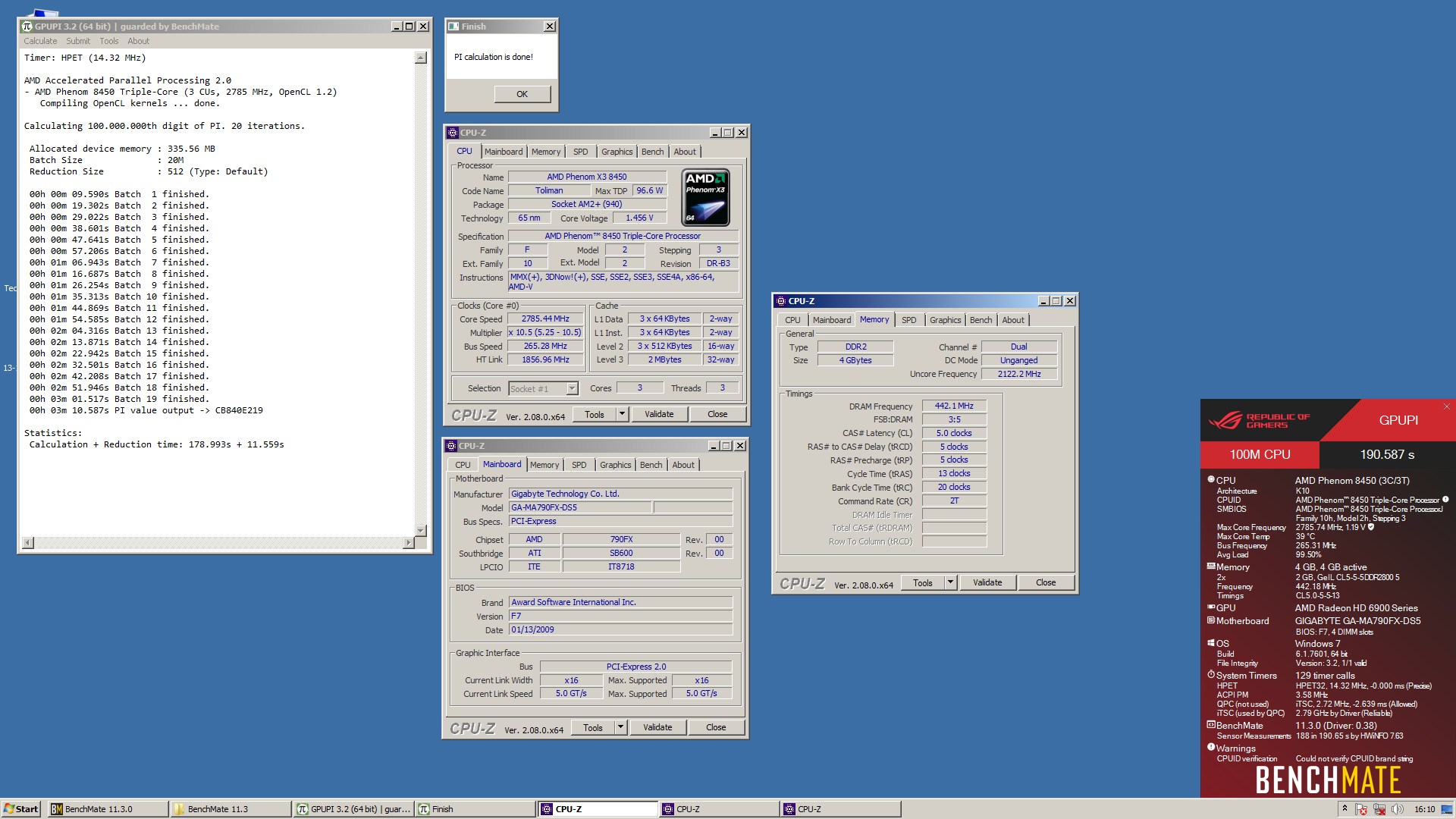The height and width of the screenshot is (819, 1456).
Task: Switch to SPD tab in CPU-Z CPU window
Action: click(580, 152)
